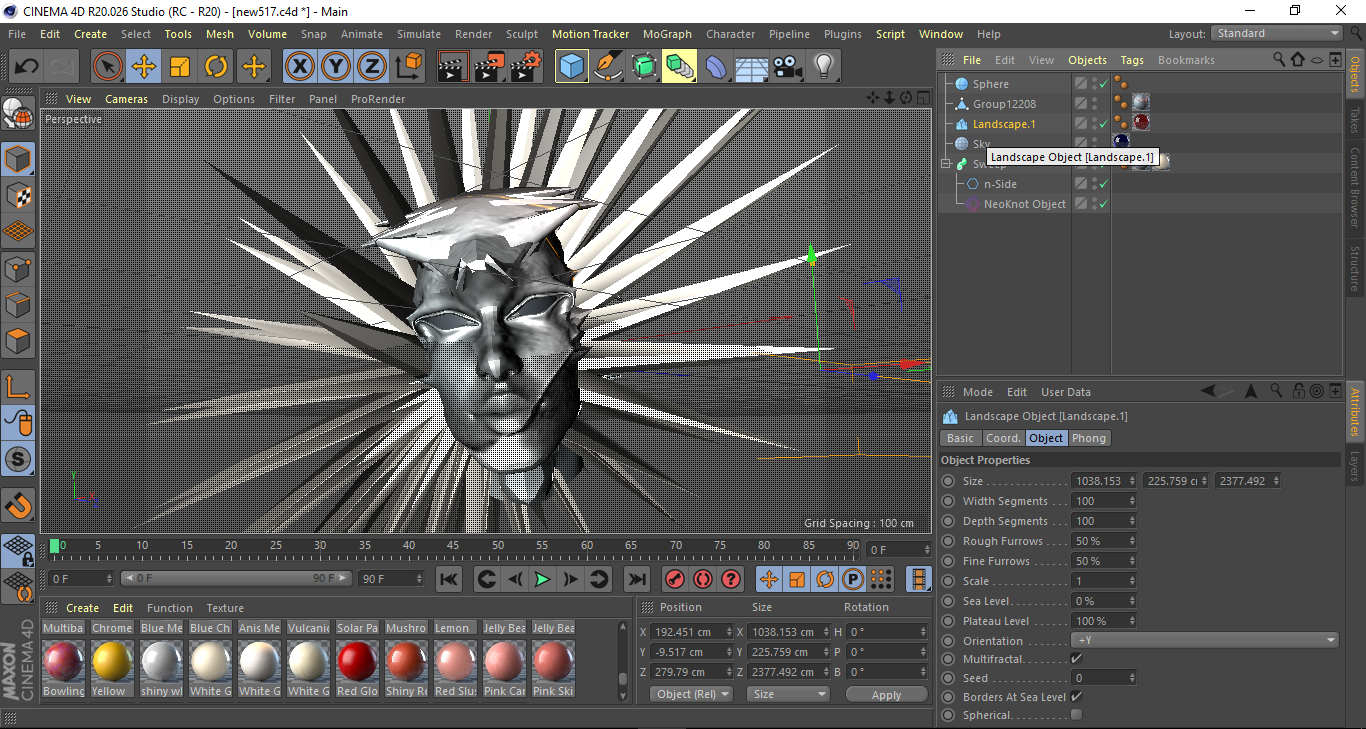The width and height of the screenshot is (1366, 729).
Task: Switch to the Basic tab
Action: [960, 438]
